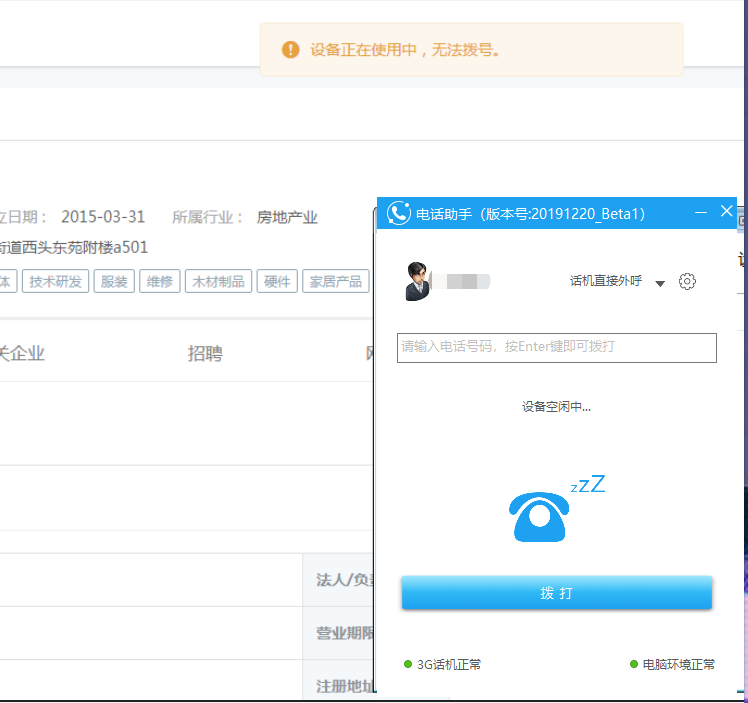The image size is (748, 703).
Task: Click the 房地产业 industry value
Action: click(x=287, y=217)
